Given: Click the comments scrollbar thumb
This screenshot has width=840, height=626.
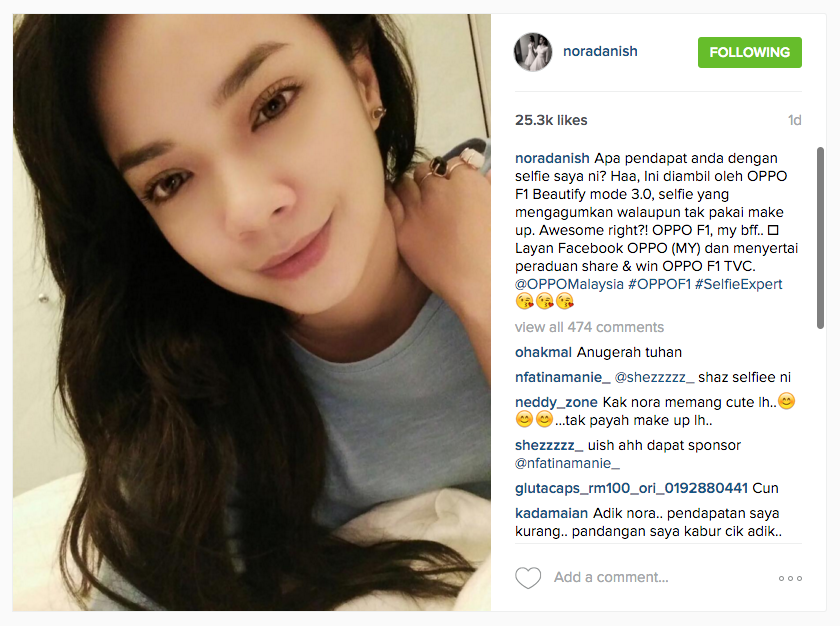Looking at the screenshot, I should (x=820, y=238).
